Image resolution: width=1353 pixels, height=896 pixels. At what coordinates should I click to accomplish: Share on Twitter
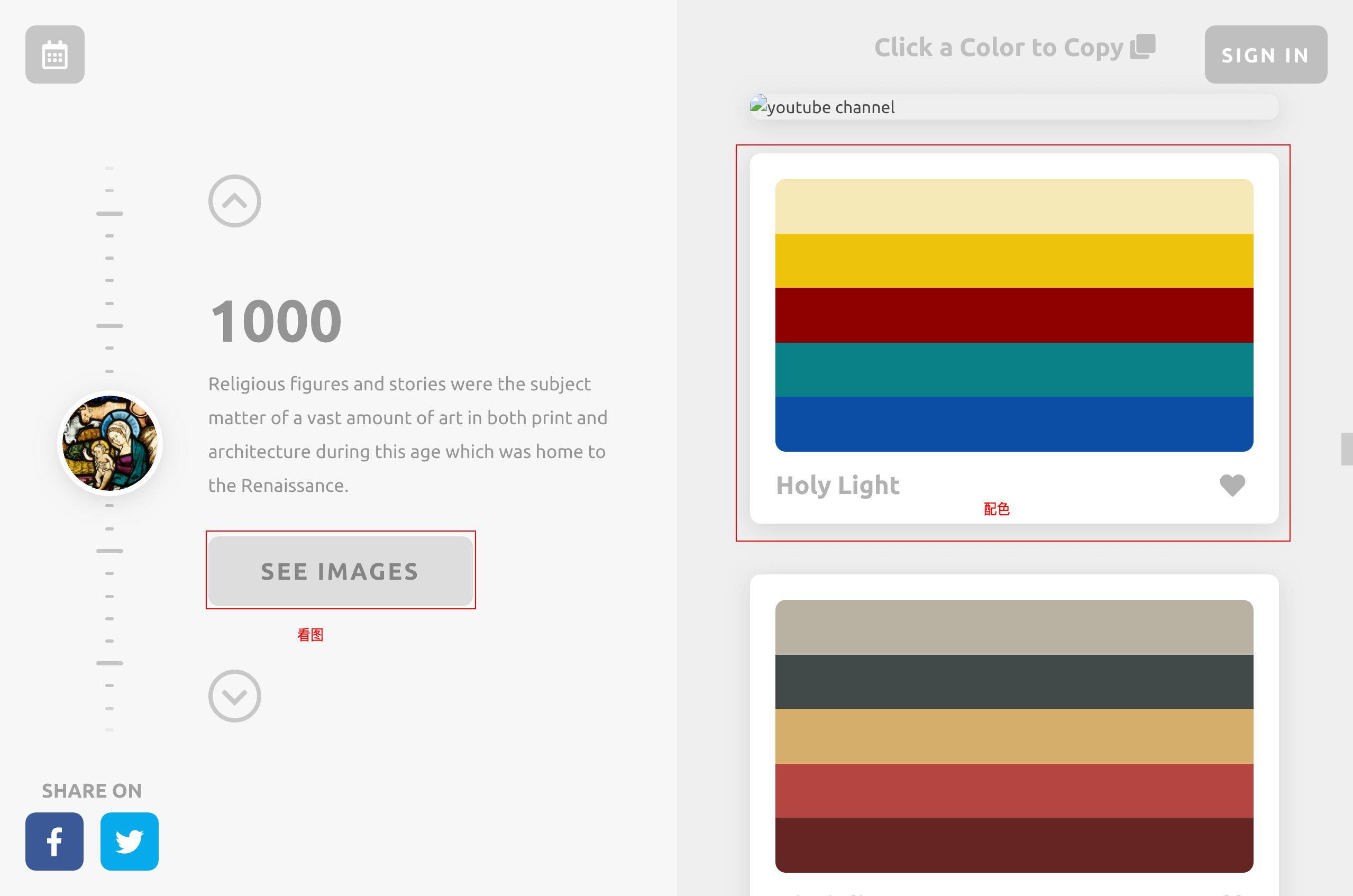click(130, 841)
